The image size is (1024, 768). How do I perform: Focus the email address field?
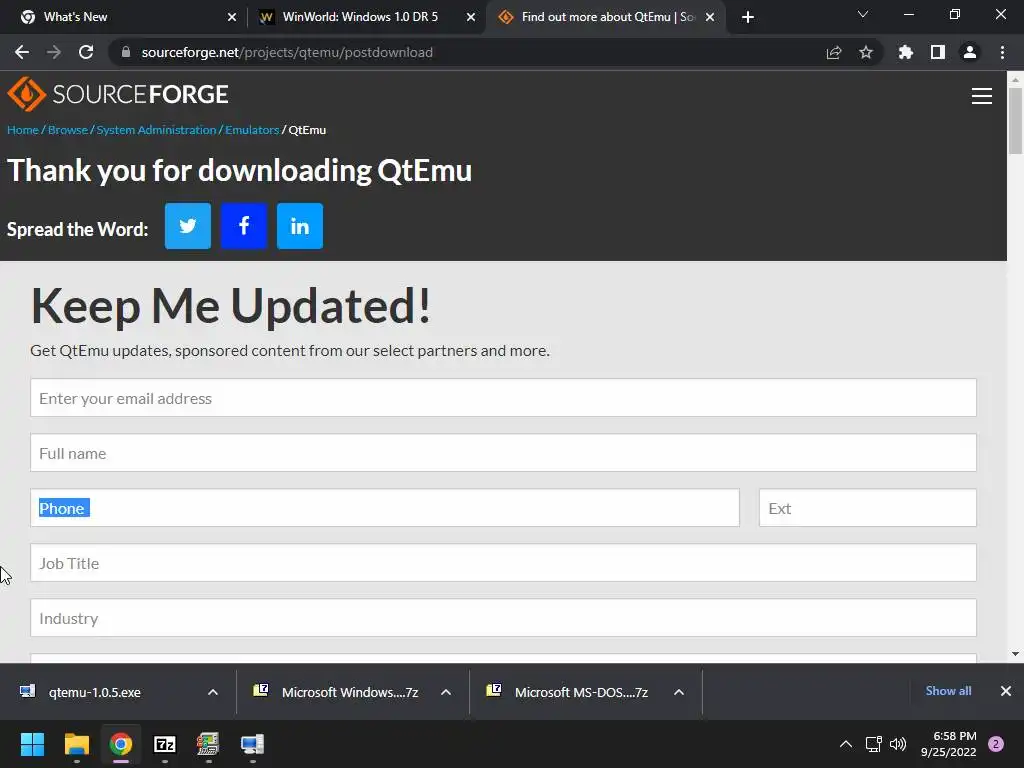click(x=504, y=398)
